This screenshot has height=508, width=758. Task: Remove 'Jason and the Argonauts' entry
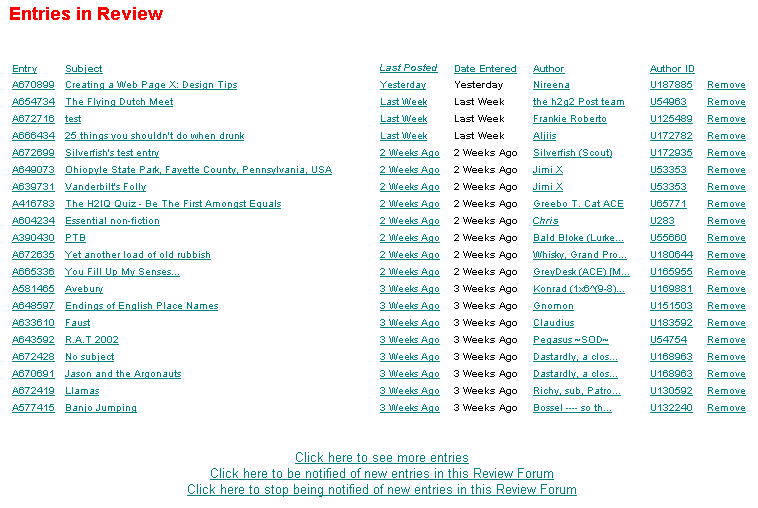(726, 374)
